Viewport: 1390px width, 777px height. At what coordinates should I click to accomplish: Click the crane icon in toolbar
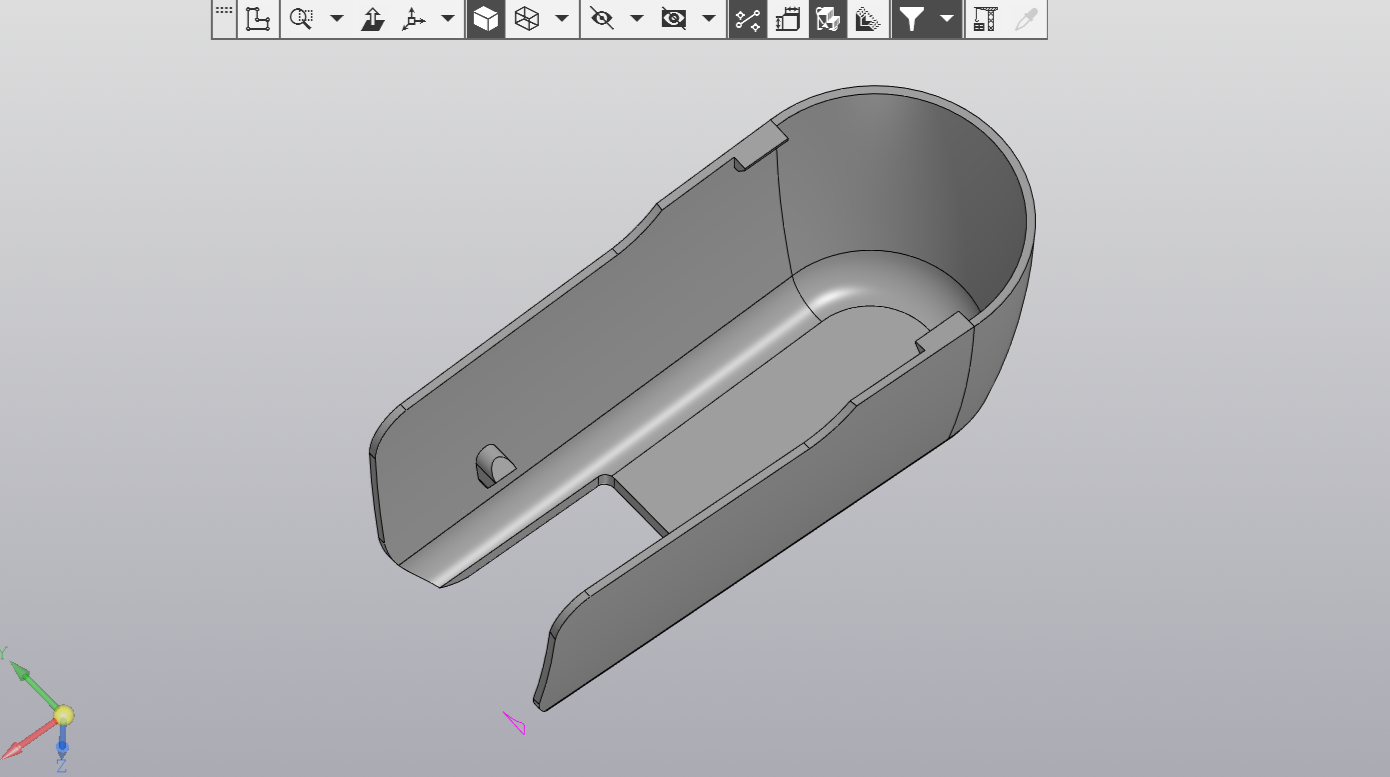coord(986,19)
